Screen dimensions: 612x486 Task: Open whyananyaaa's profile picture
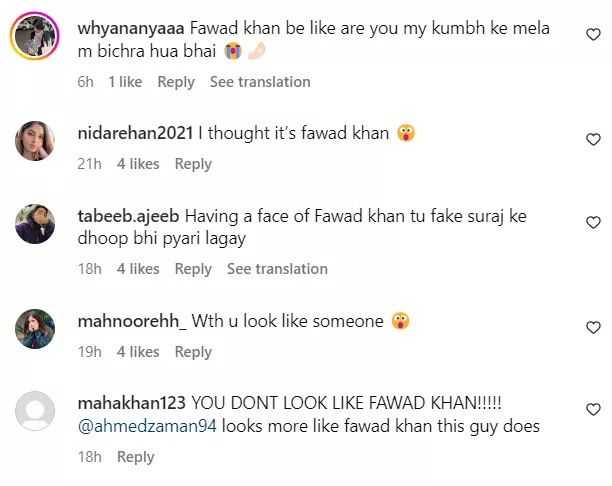point(34,41)
